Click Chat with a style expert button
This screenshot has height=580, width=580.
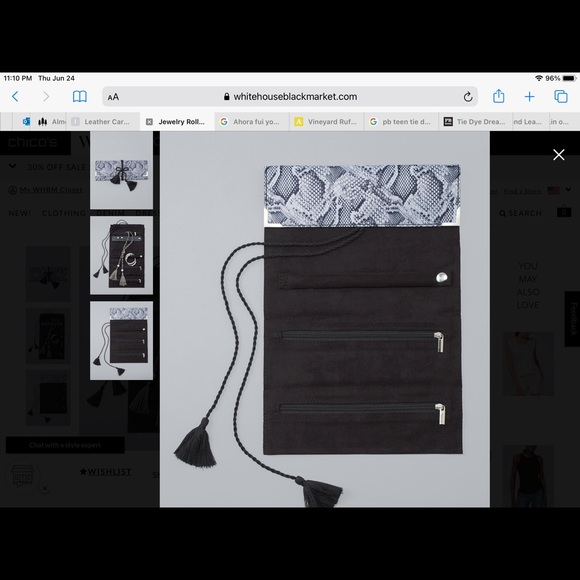65,445
